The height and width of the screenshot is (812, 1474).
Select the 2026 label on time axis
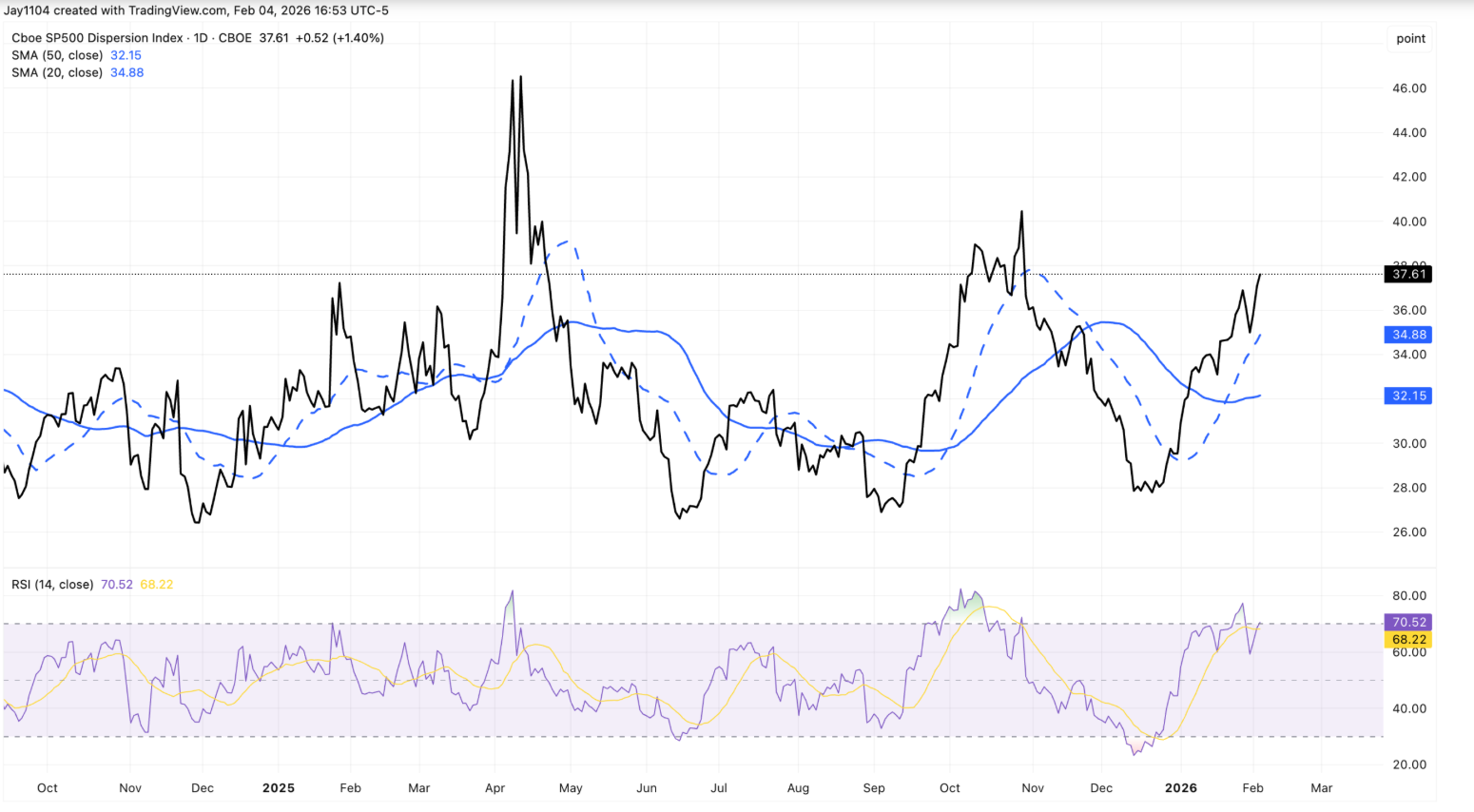tap(1182, 787)
